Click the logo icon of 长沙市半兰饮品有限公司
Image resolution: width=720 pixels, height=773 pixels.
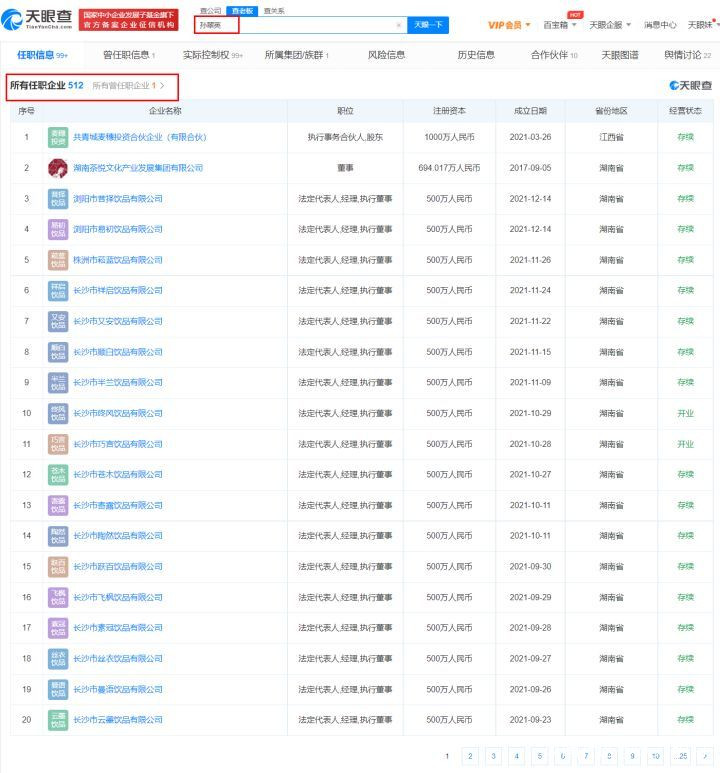pos(58,383)
